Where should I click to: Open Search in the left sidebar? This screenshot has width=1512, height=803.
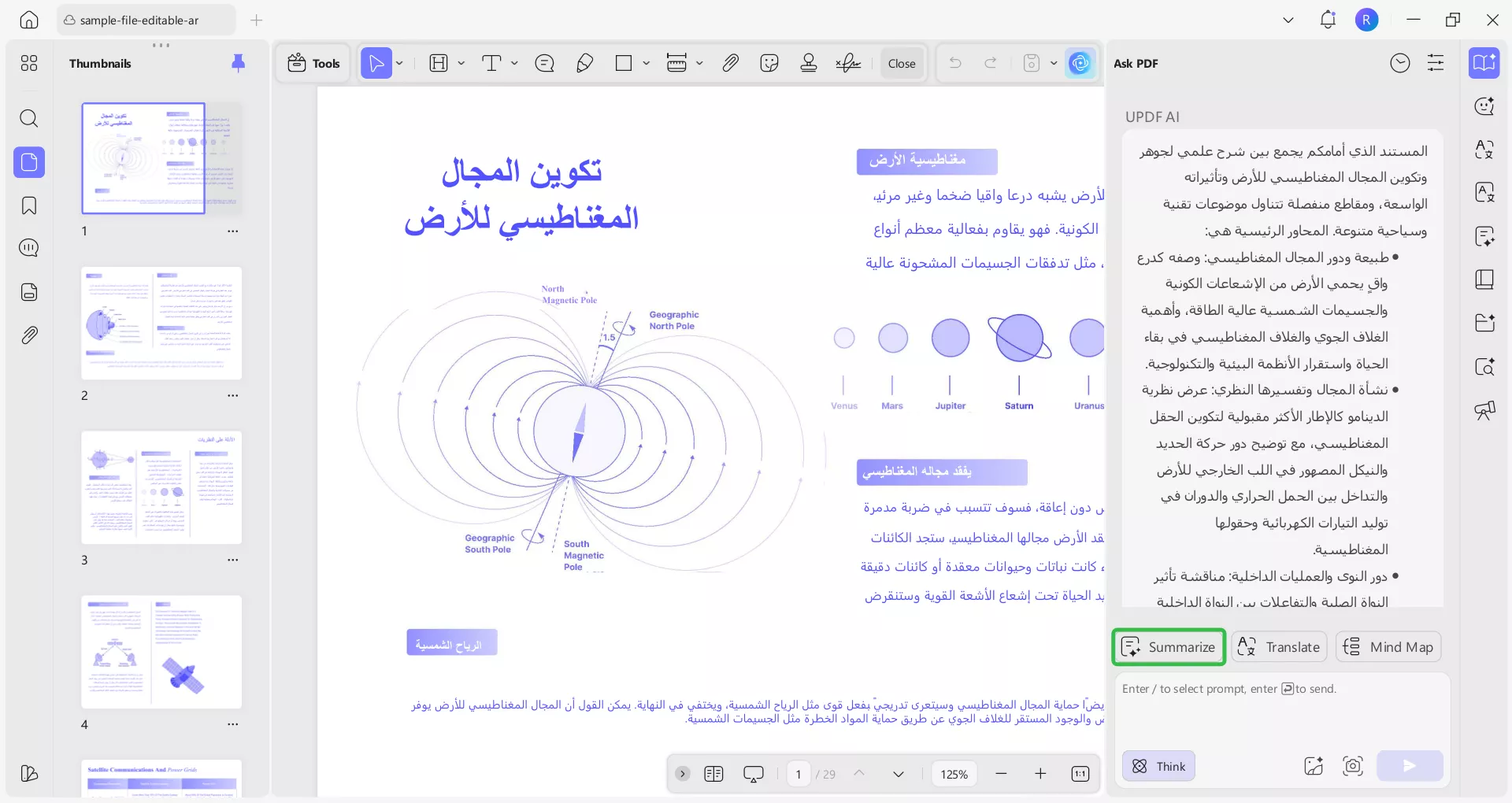pyautogui.click(x=29, y=118)
